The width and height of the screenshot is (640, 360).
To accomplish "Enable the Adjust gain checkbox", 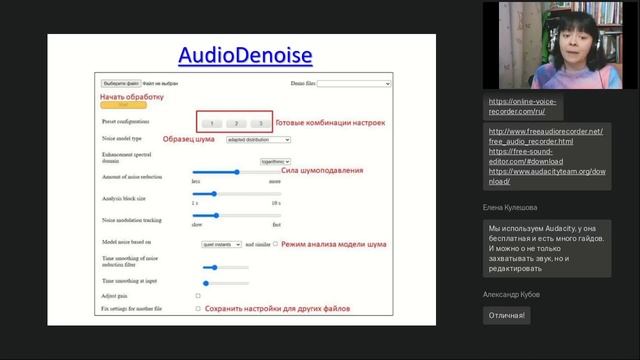I will (x=198, y=296).
